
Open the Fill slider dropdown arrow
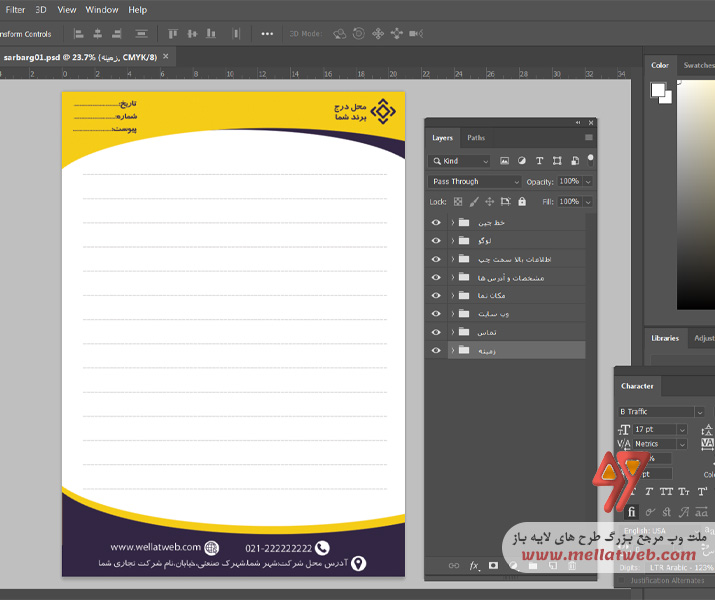point(588,202)
